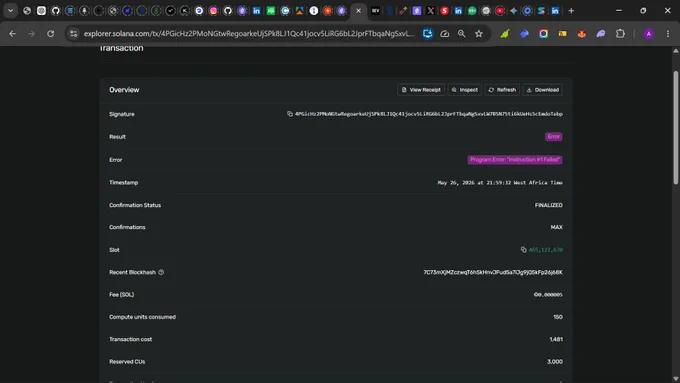Open the blue extension next to the green one
Viewport: 680px width, 383px height.
click(x=524, y=33)
